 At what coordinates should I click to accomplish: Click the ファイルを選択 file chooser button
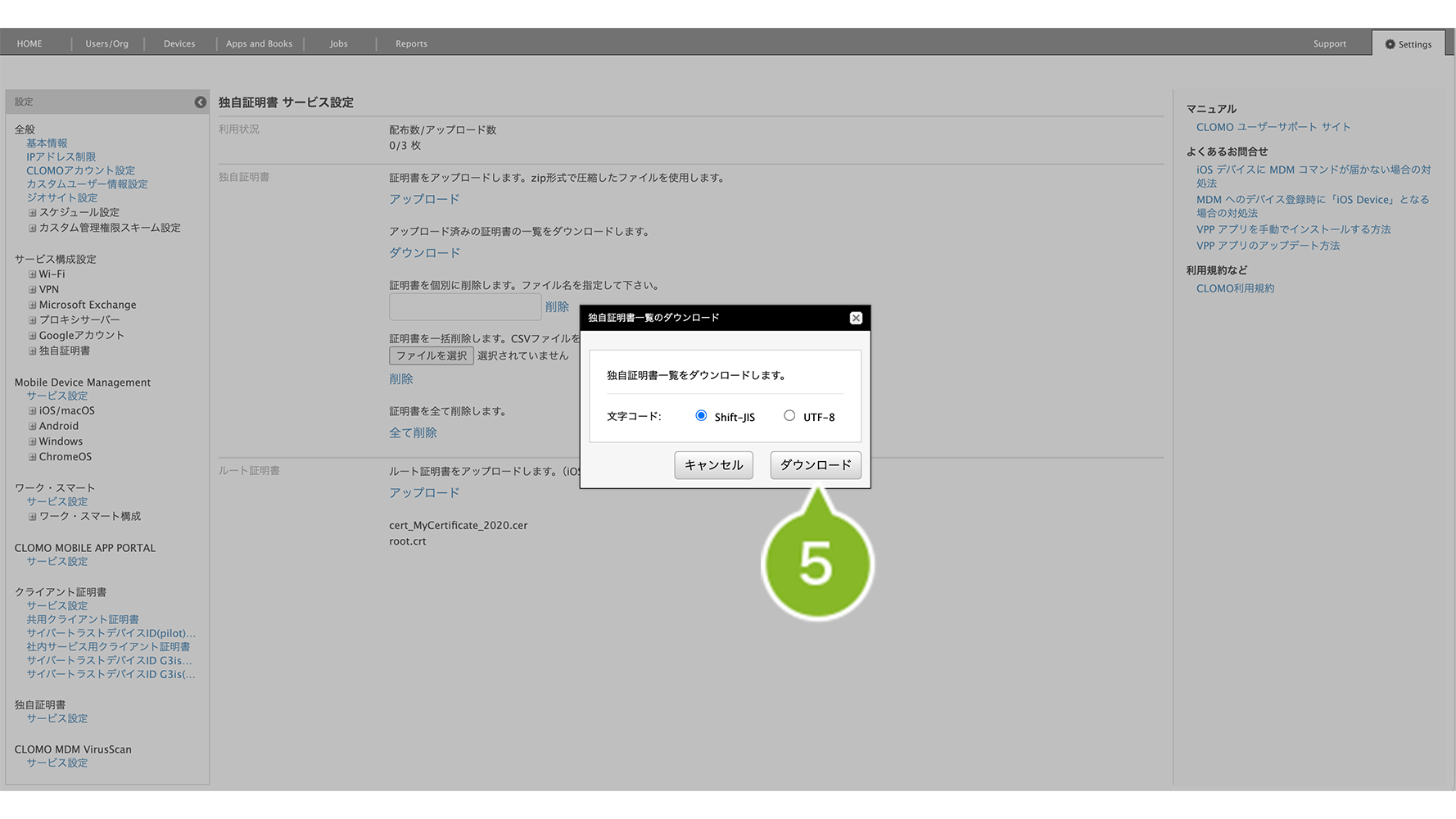(x=431, y=355)
